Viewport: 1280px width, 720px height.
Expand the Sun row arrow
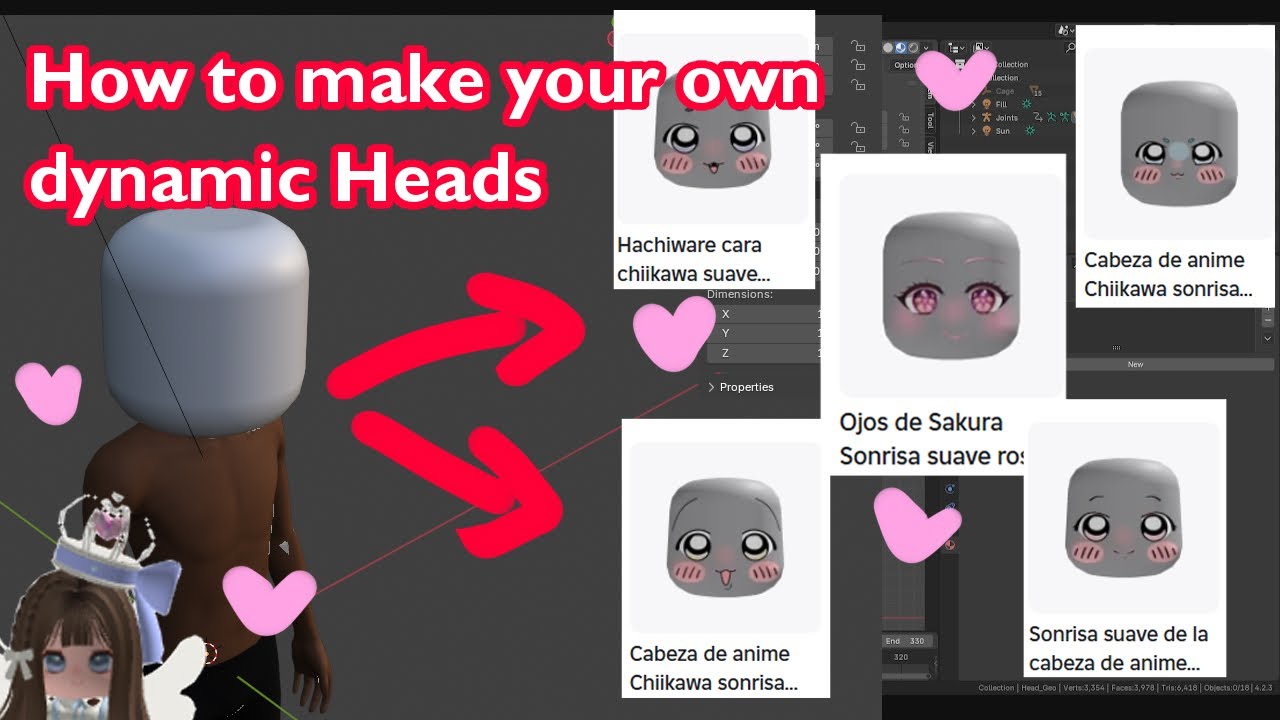click(973, 131)
